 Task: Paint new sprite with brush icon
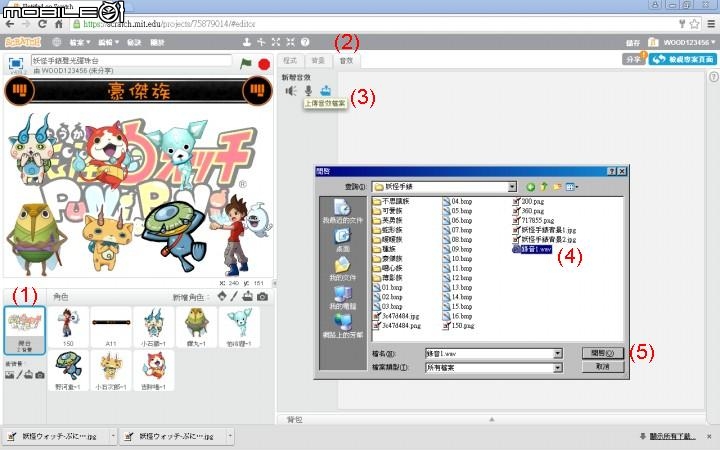tap(234, 297)
